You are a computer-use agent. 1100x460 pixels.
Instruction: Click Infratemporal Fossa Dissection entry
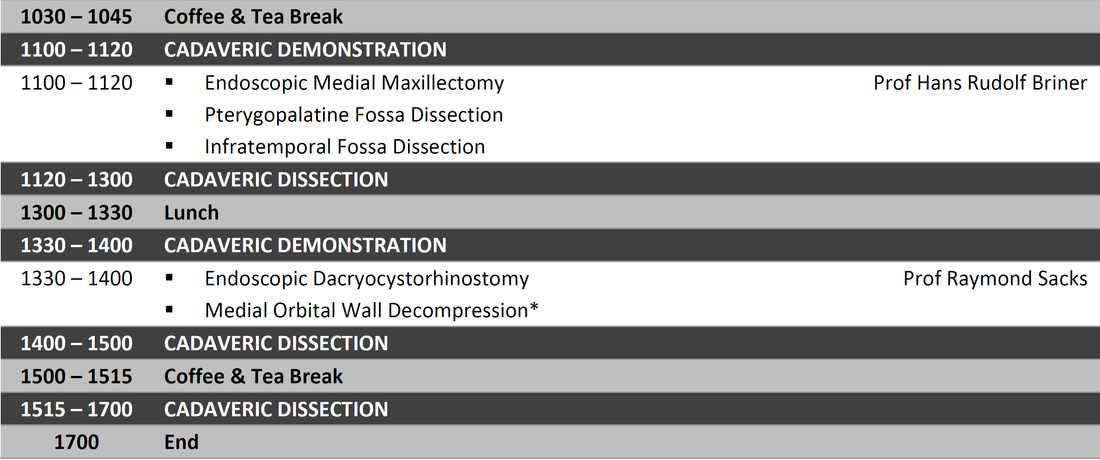344,147
